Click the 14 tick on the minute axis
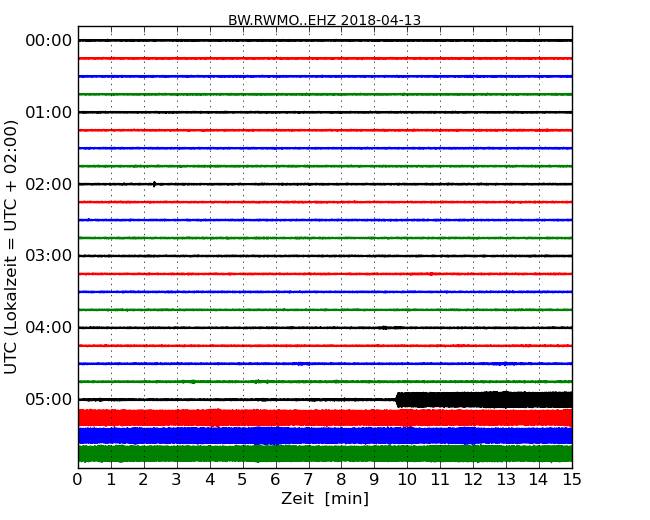 (539, 479)
